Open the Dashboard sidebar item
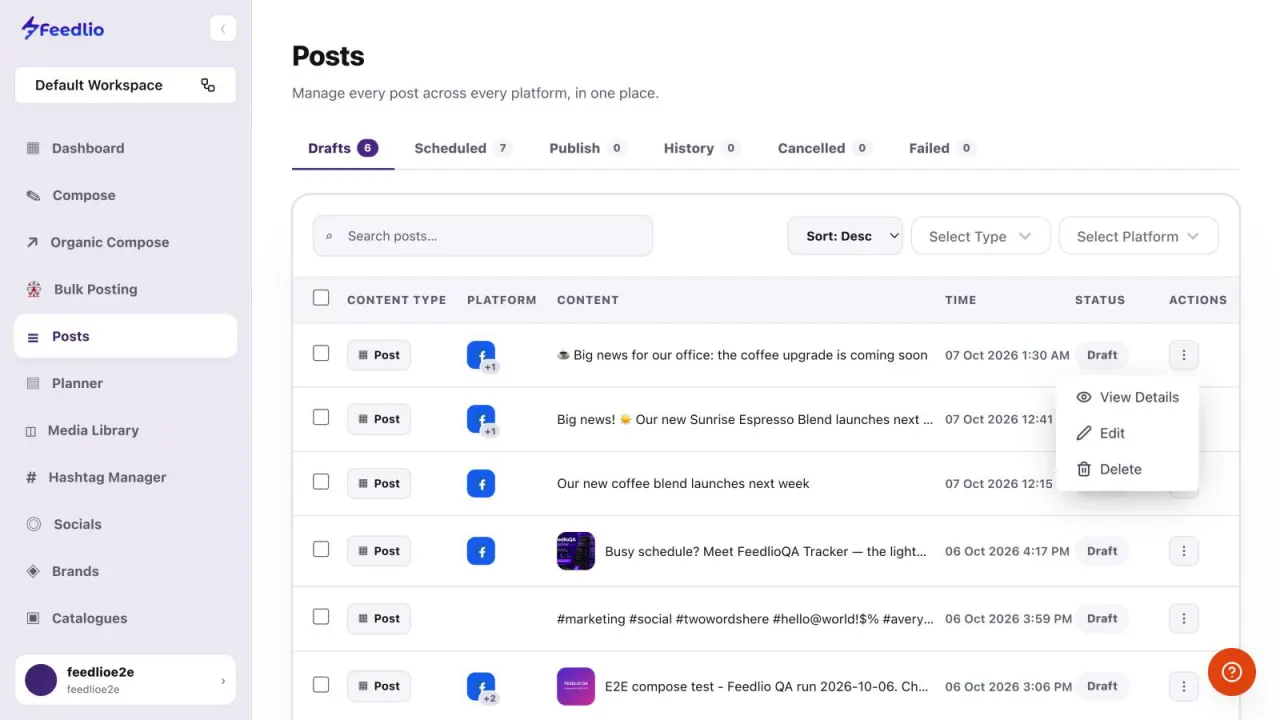Viewport: 1280px width, 720px height. [125, 148]
